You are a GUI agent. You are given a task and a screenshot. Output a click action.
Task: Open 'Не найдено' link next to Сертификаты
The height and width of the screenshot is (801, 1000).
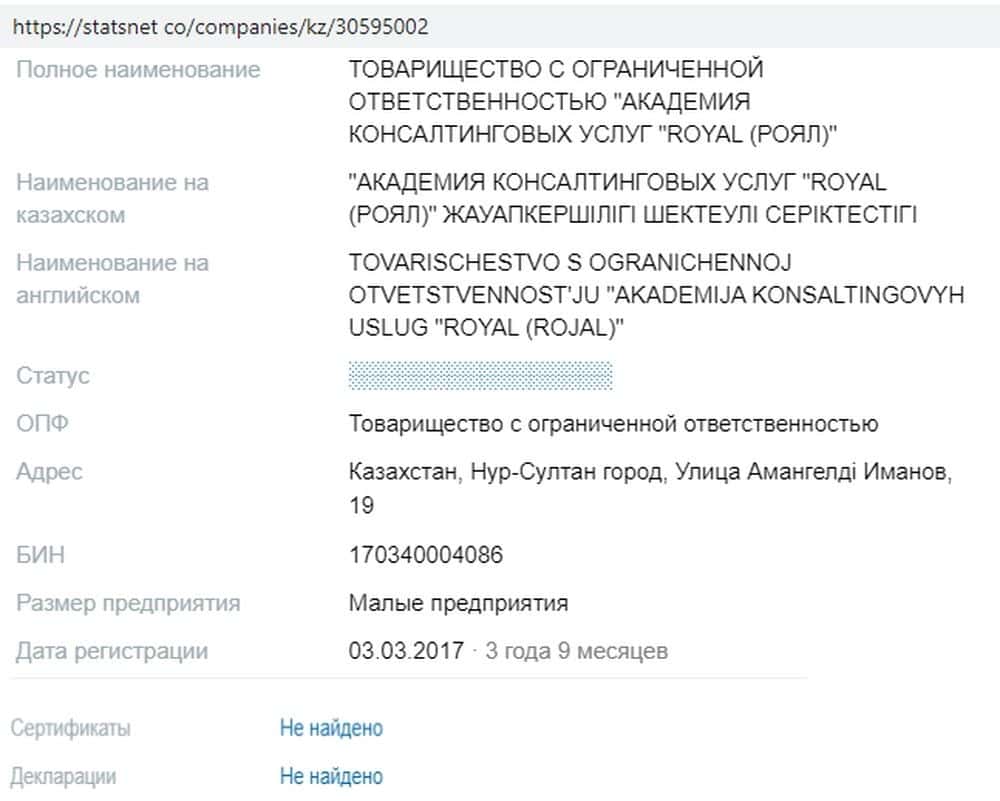331,728
